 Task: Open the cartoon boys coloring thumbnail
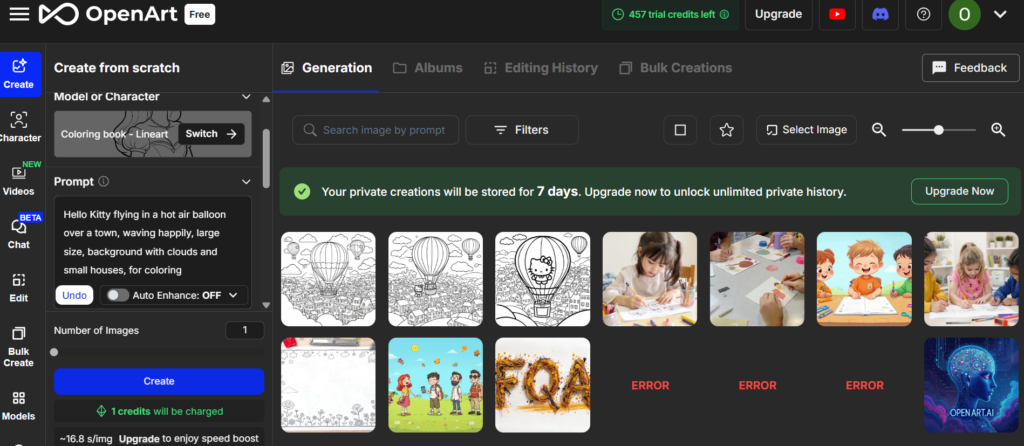pos(864,279)
